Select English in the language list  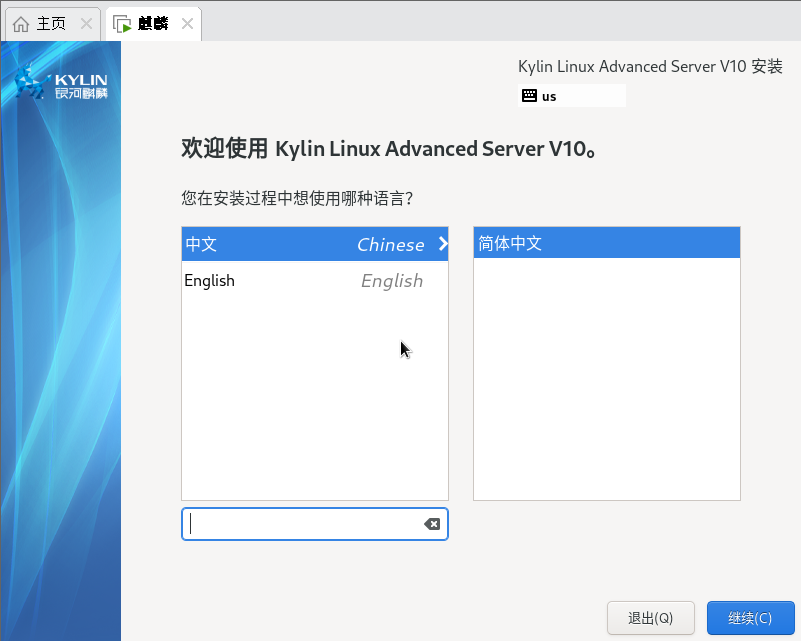pos(315,280)
